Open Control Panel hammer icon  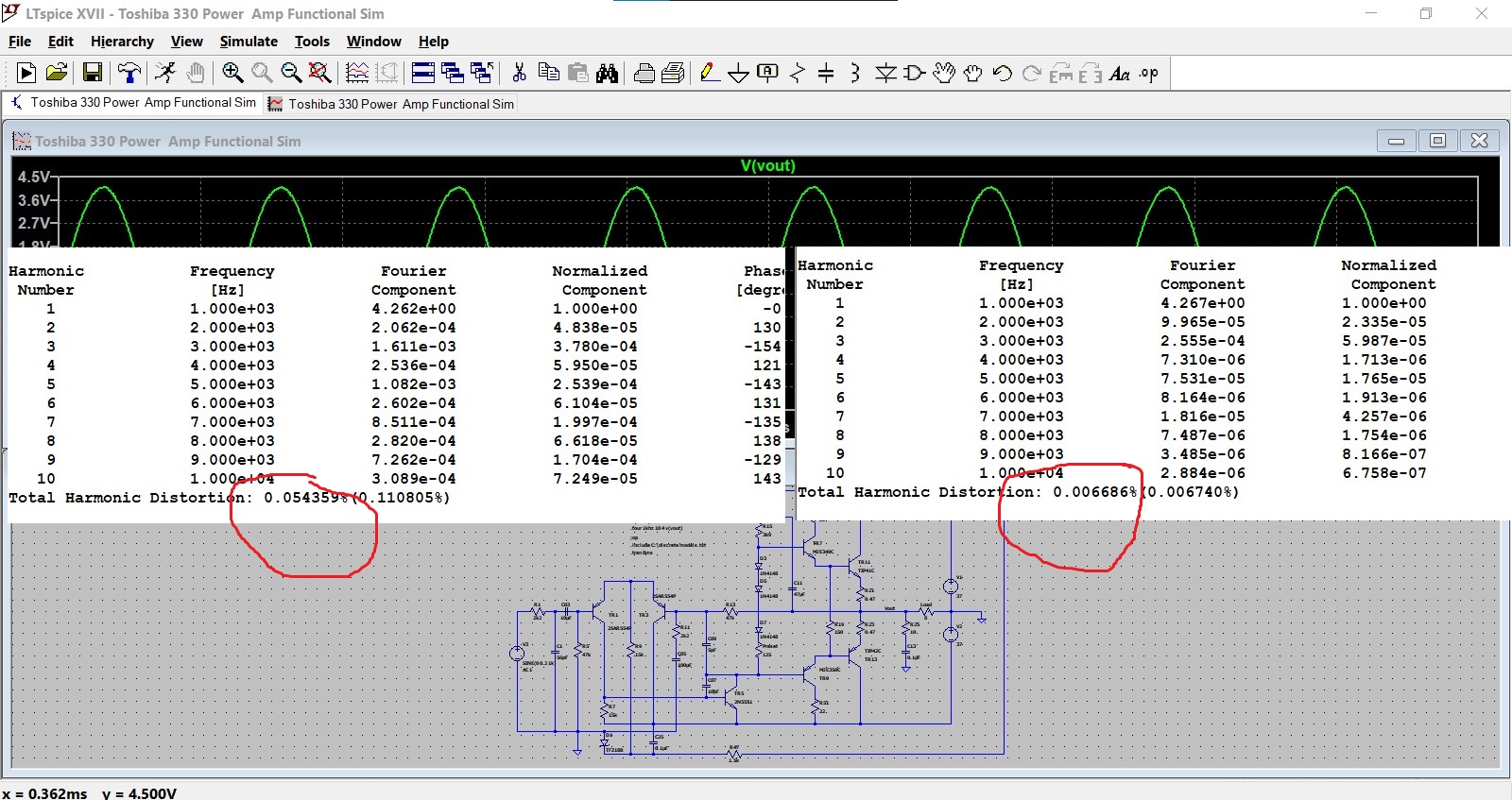click(129, 73)
